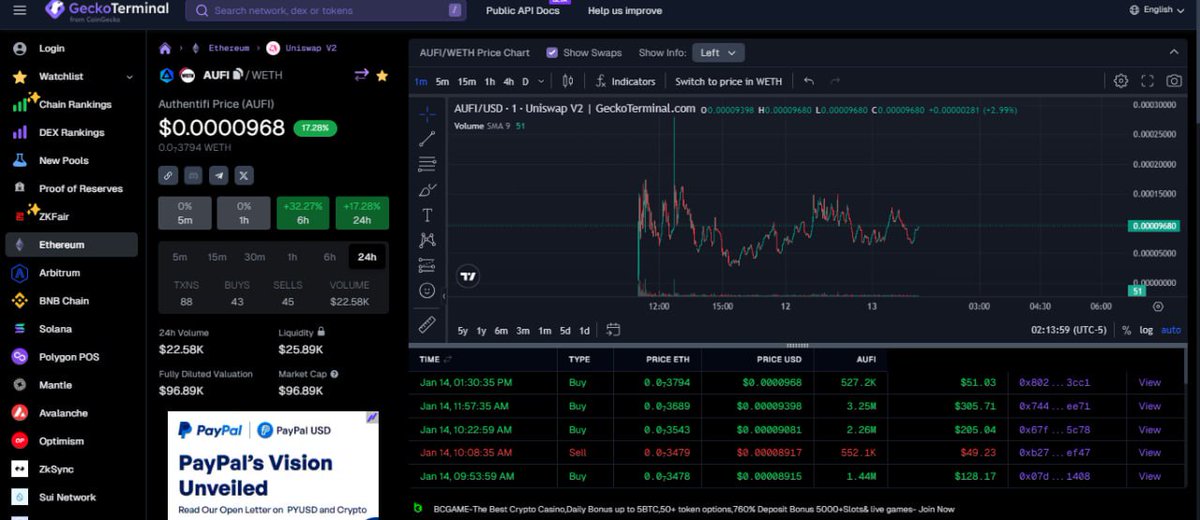Click the breadcrumb home icon
The image size is (1200, 520).
(166, 47)
